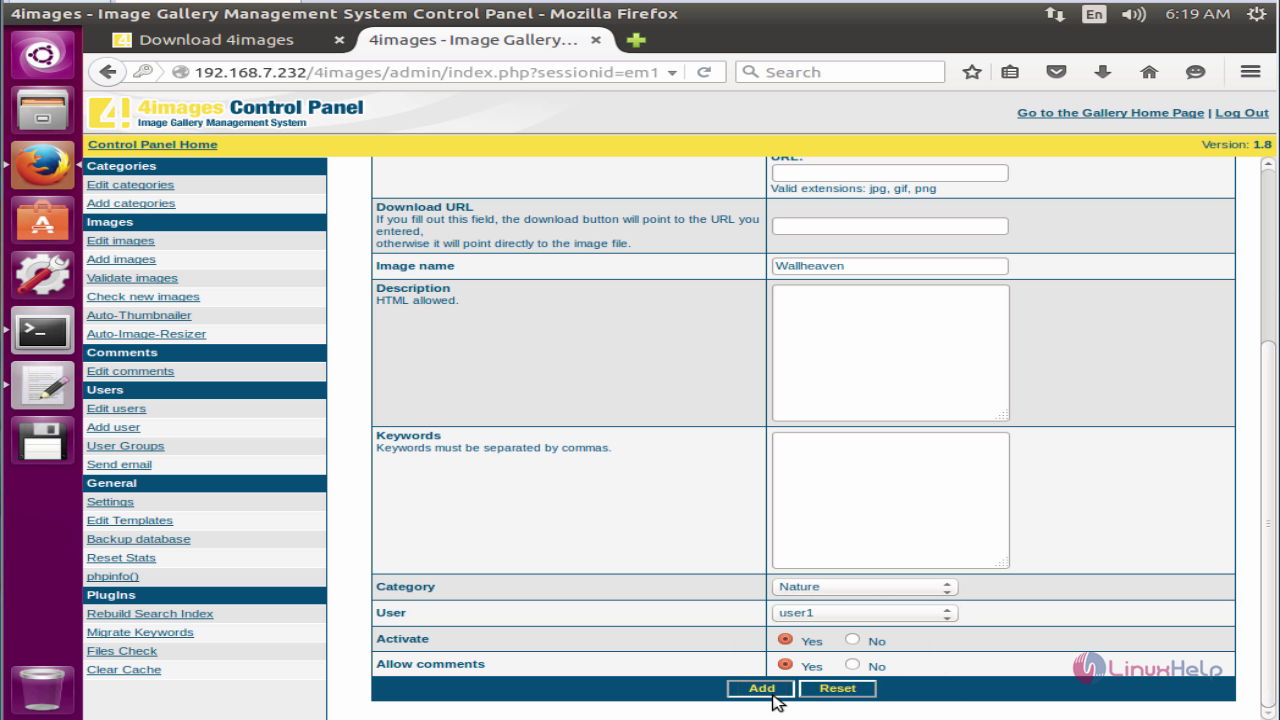1280x720 pixels.
Task: Select Yes for Allow comments
Action: click(x=785, y=665)
